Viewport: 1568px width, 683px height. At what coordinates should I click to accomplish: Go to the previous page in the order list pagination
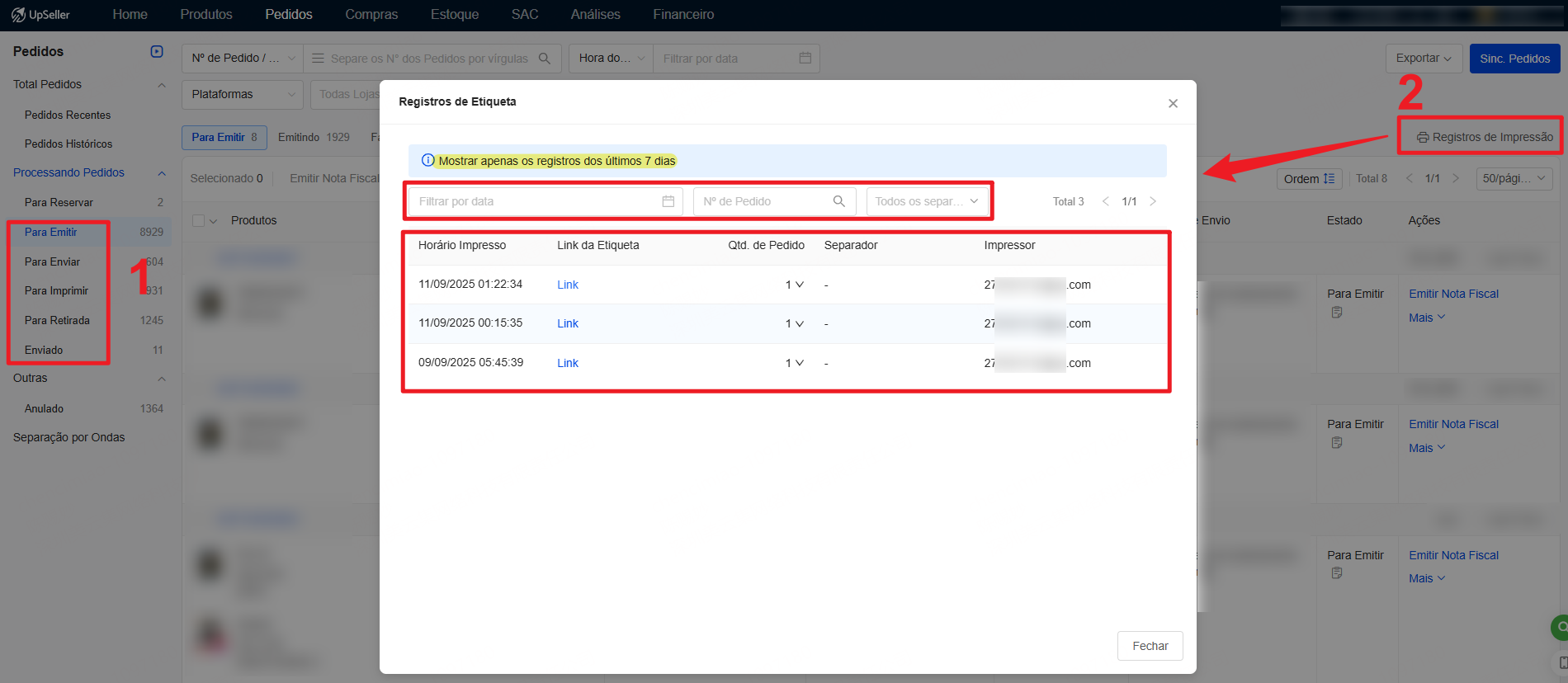coord(1410,178)
